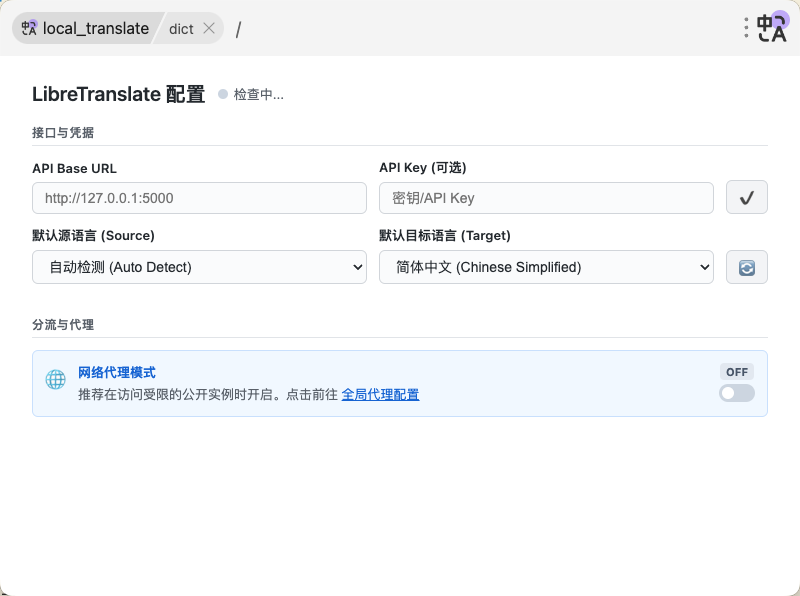800x596 pixels.
Task: Click the translate icon in local_translate tab
Action: tap(29, 28)
